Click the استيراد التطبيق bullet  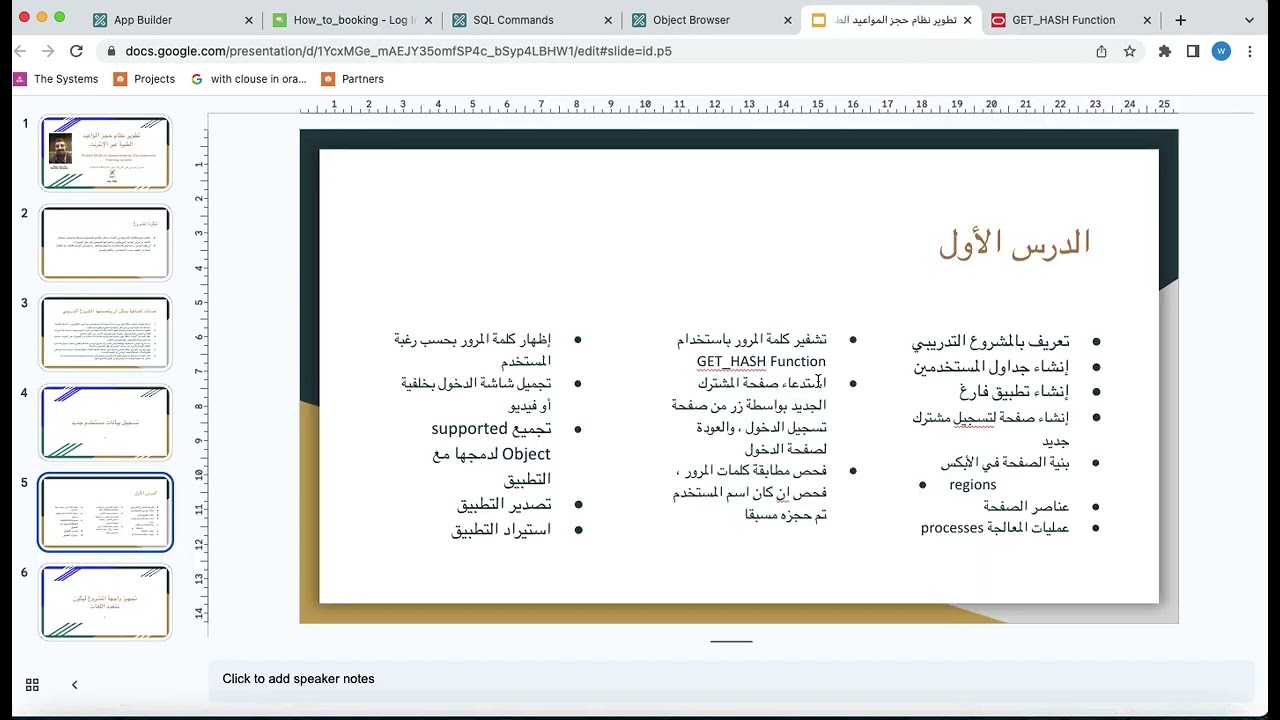click(x=501, y=529)
